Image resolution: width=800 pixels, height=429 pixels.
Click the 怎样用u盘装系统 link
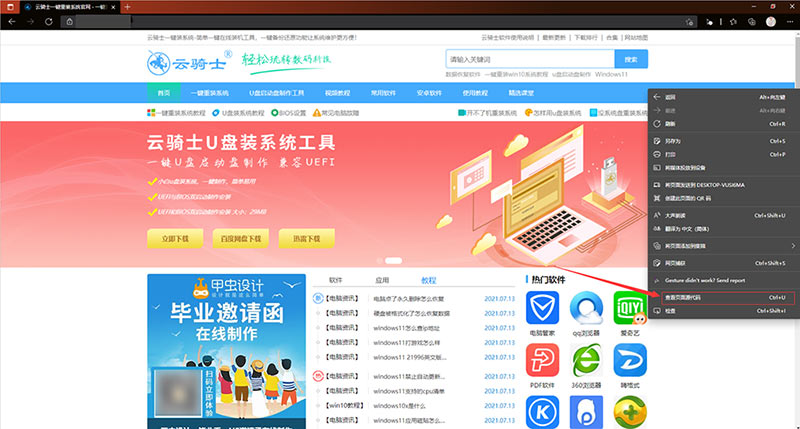click(x=553, y=113)
